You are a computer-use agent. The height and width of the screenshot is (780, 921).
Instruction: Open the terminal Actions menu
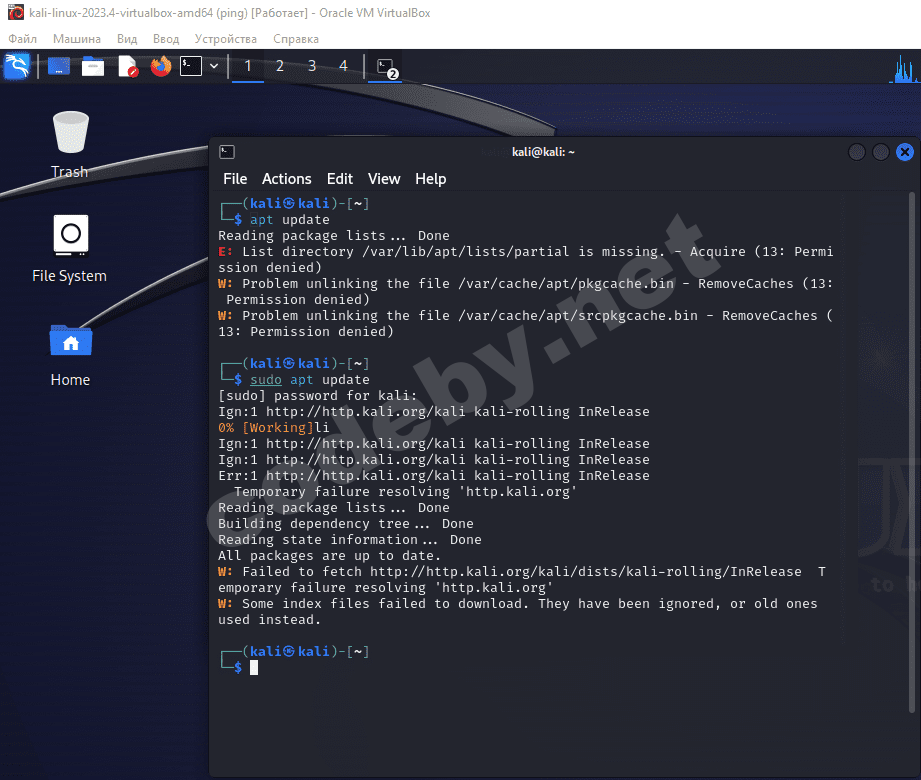tap(287, 179)
